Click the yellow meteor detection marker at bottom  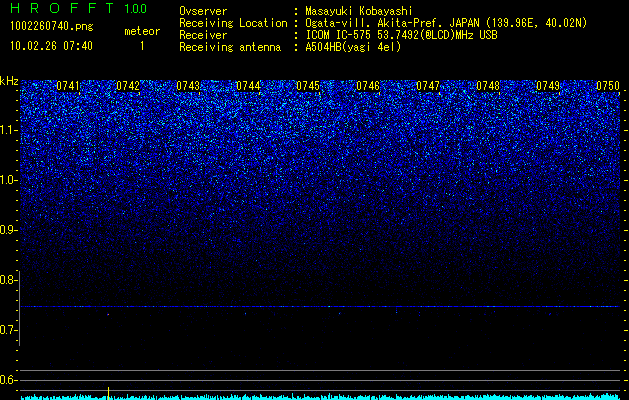pyautogui.click(x=108, y=393)
